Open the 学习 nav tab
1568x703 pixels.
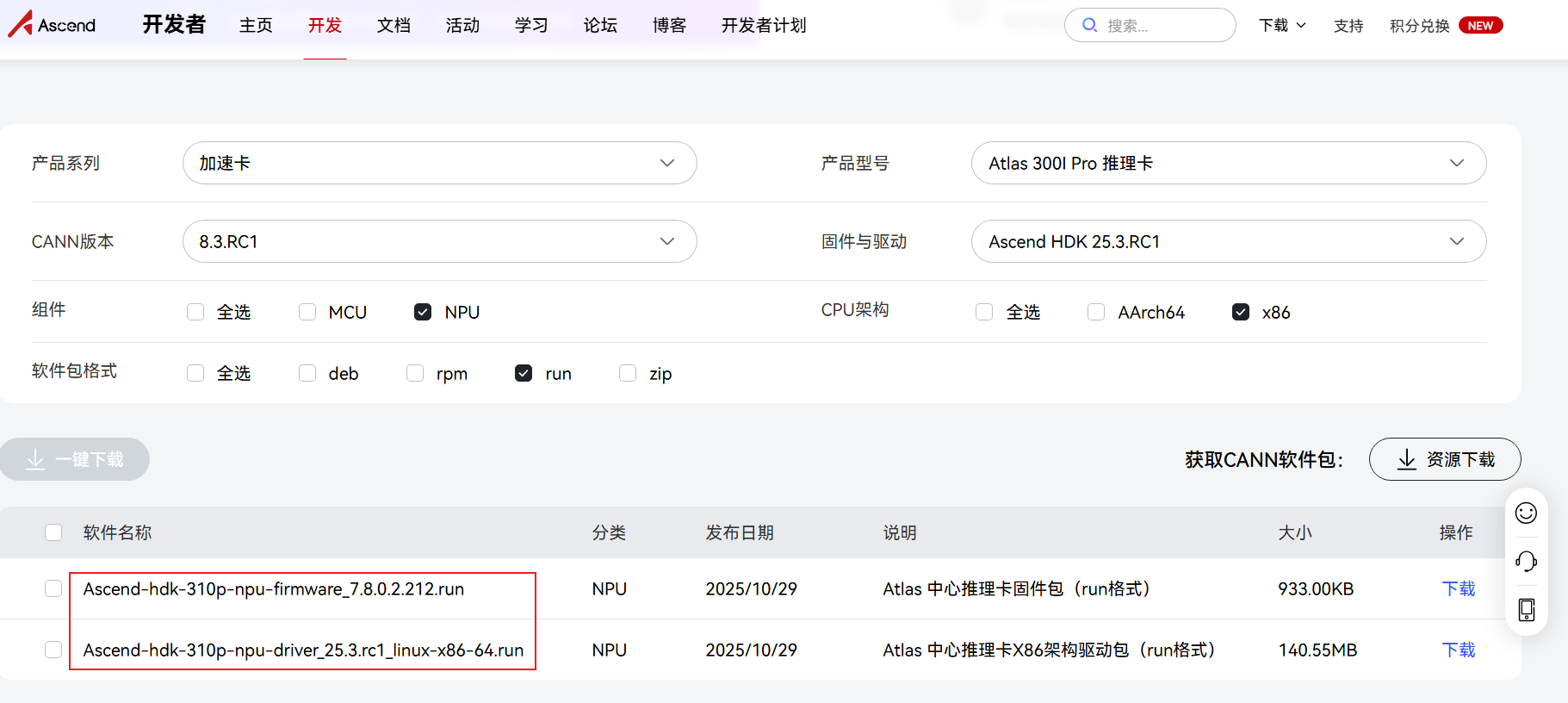[531, 26]
